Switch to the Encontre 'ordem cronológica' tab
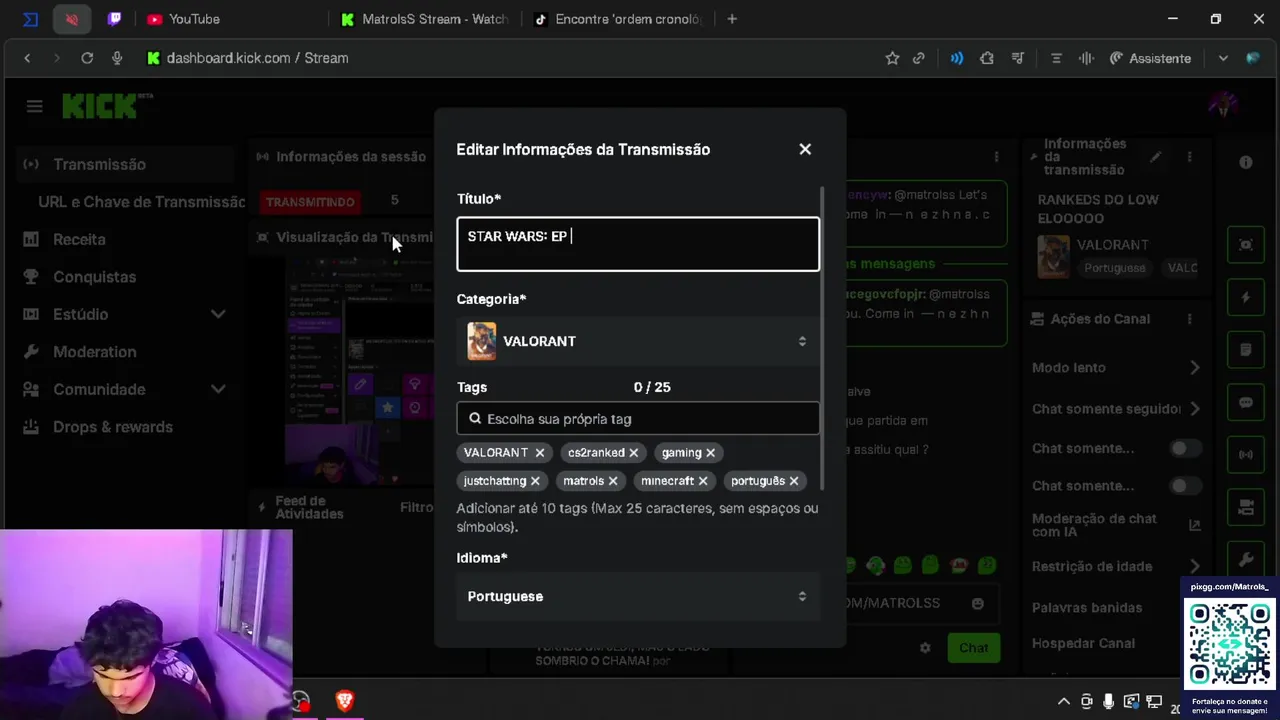The image size is (1280, 720). [x=618, y=19]
